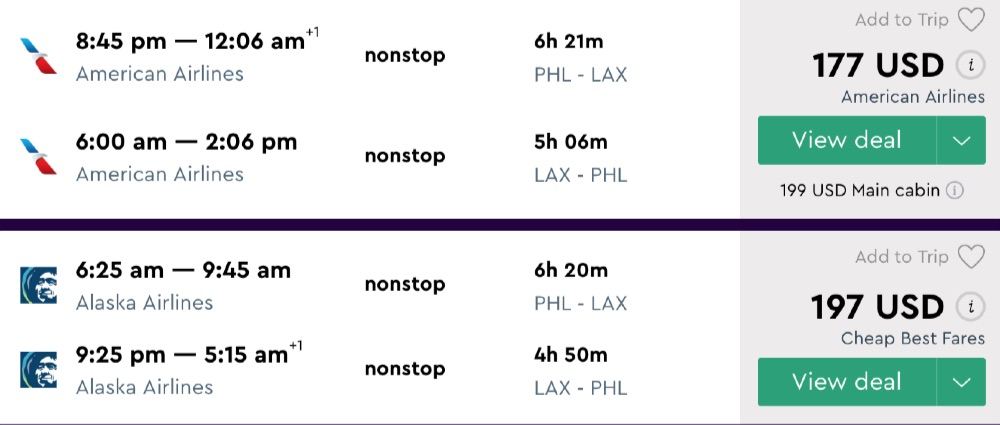Save the 197 USD flight with the heart icon
Screen dimensions: 1000x425
[x=970, y=257]
